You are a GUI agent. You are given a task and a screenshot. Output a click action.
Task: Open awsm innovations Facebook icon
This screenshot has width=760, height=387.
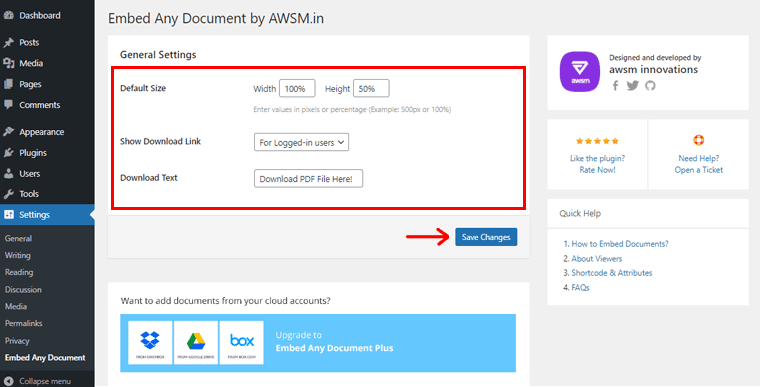615,86
